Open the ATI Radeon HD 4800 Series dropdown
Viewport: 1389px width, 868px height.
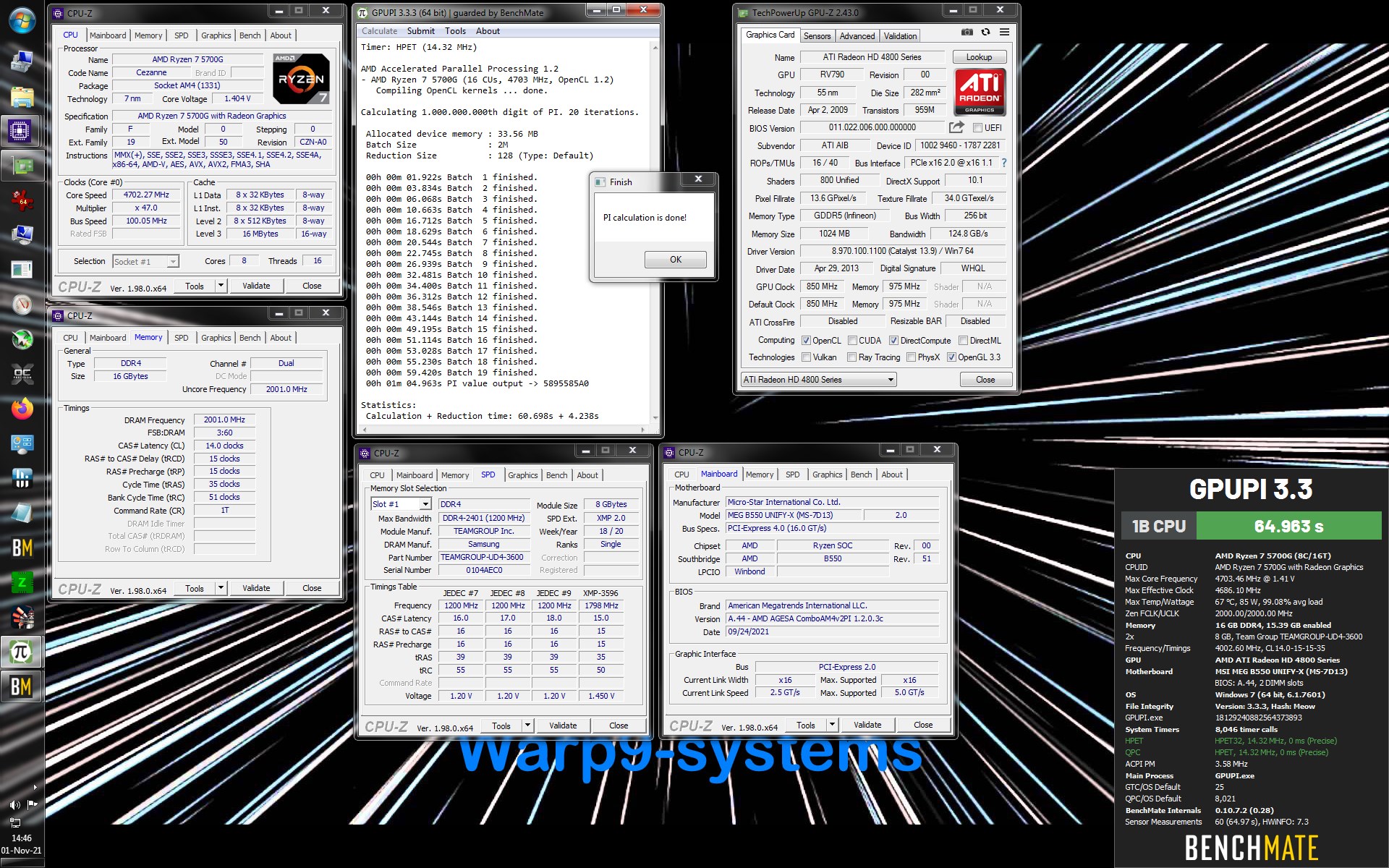818,380
